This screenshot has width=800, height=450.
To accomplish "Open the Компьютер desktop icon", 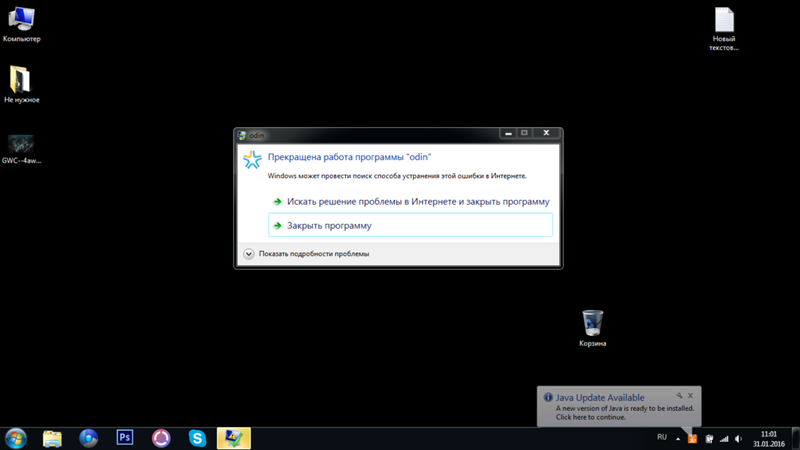I will [x=21, y=24].
